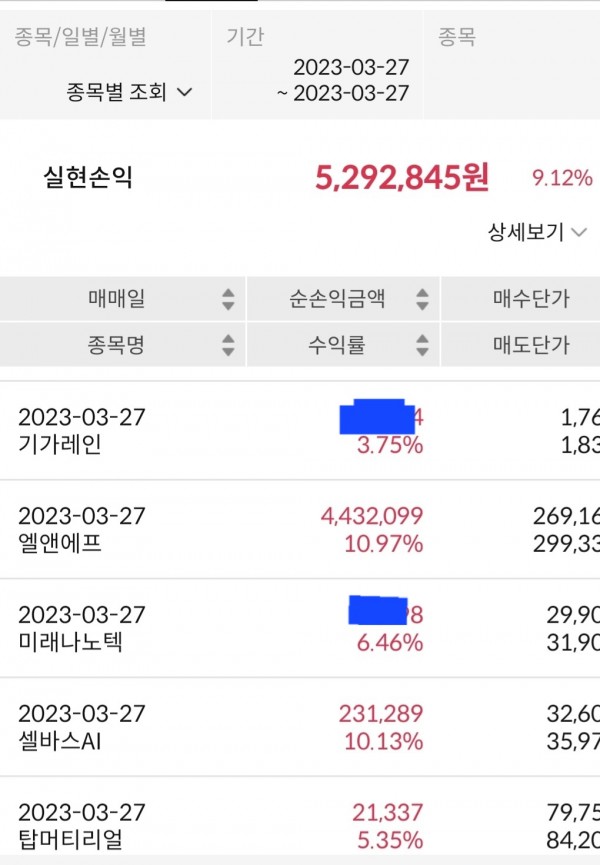Click the 9.12% total return rate
This screenshot has width=600, height=865.
click(x=562, y=178)
